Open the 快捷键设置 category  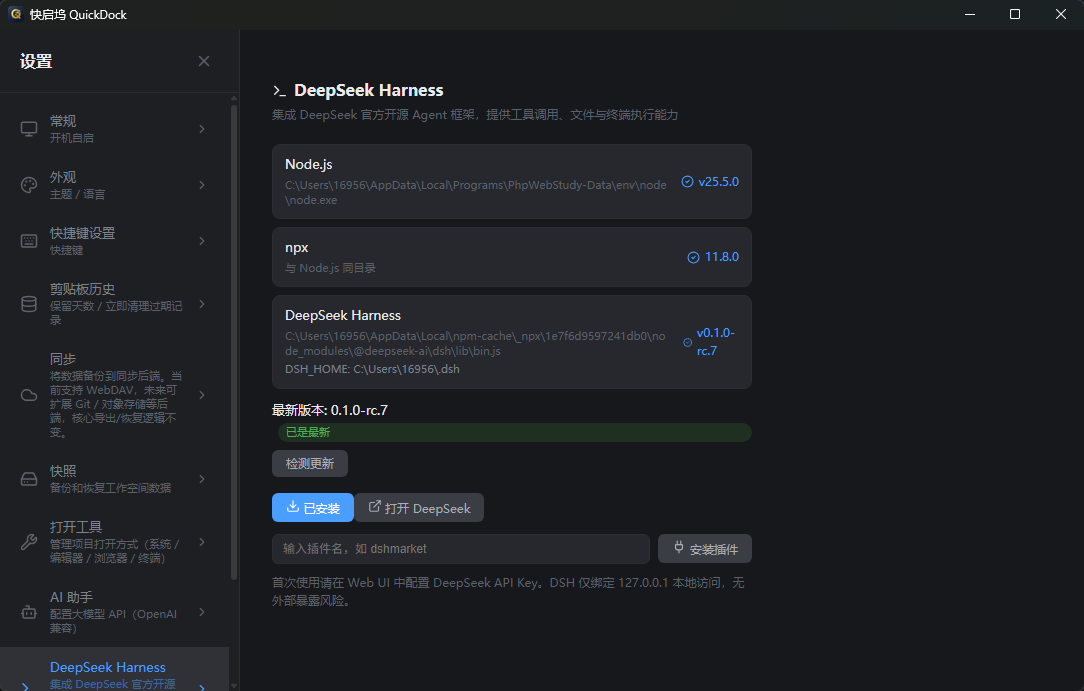click(115, 241)
